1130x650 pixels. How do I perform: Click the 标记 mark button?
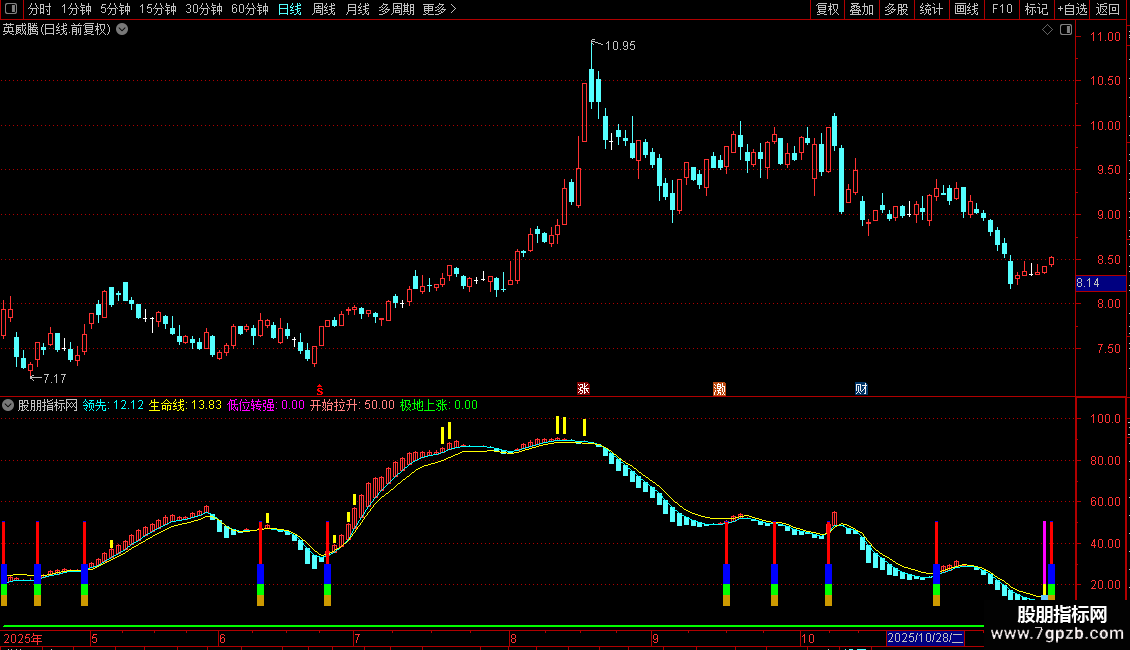tap(1036, 9)
